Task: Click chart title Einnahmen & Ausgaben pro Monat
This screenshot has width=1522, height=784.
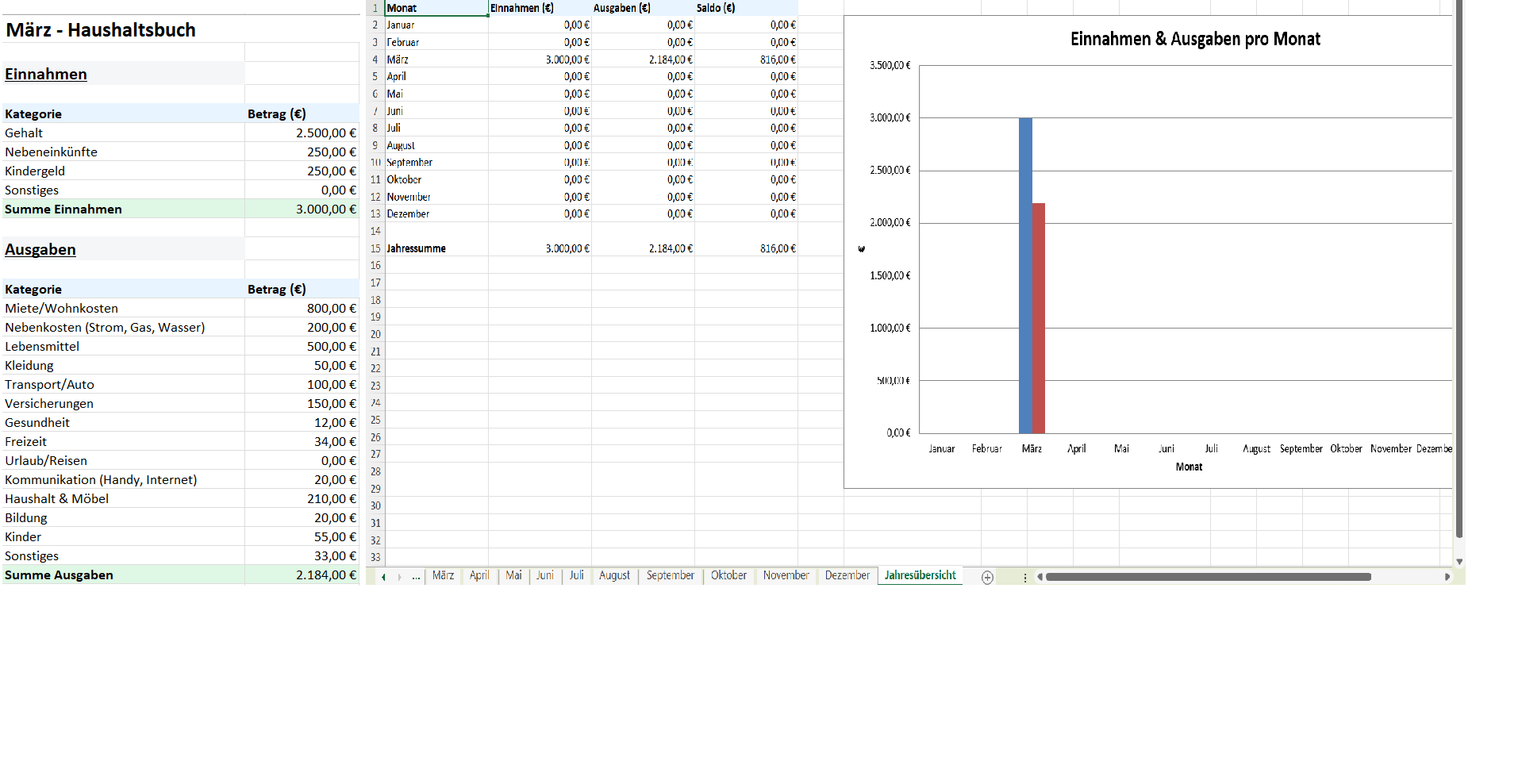Action: point(1194,39)
